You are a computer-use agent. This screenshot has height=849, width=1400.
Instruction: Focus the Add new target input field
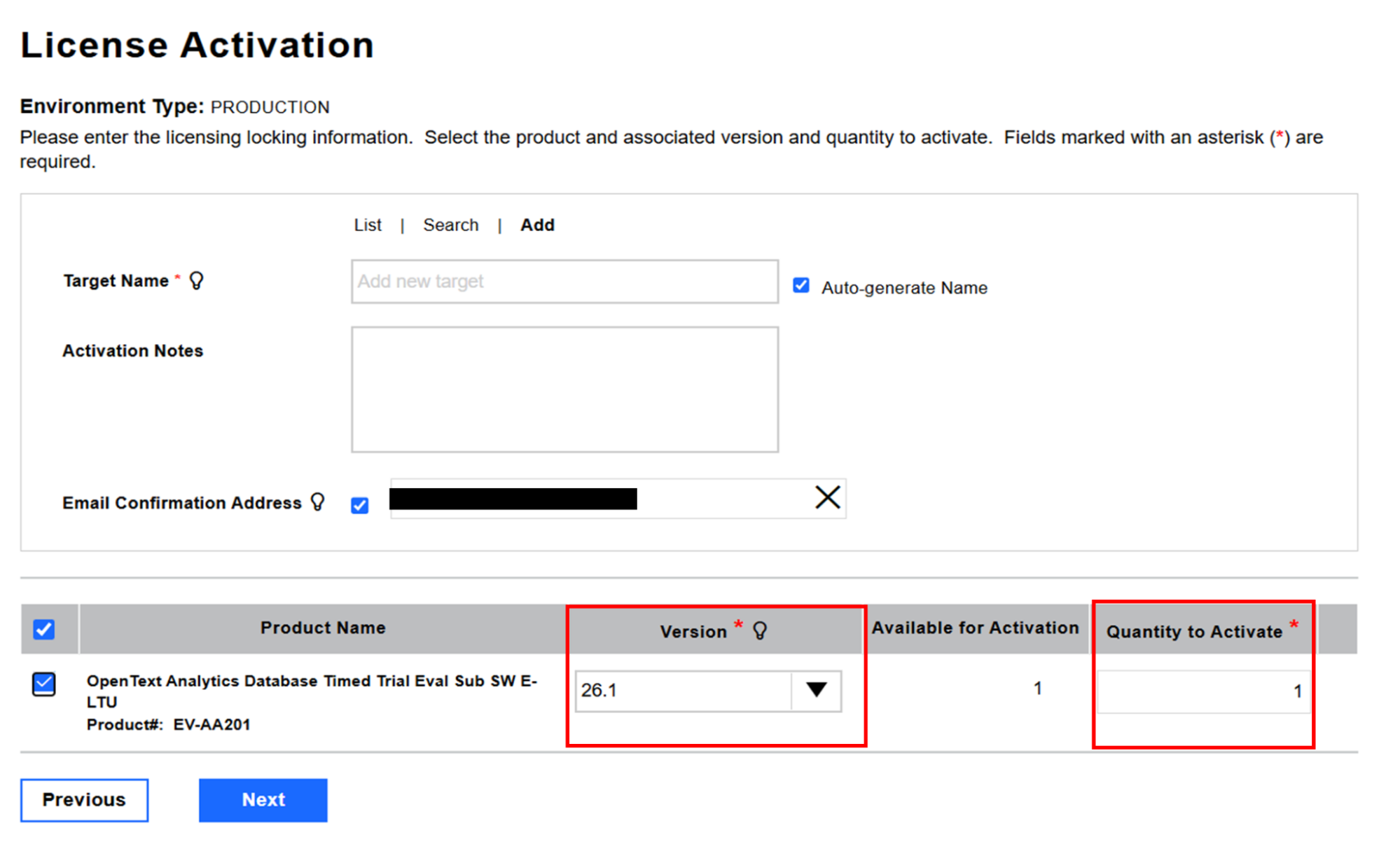[564, 282]
